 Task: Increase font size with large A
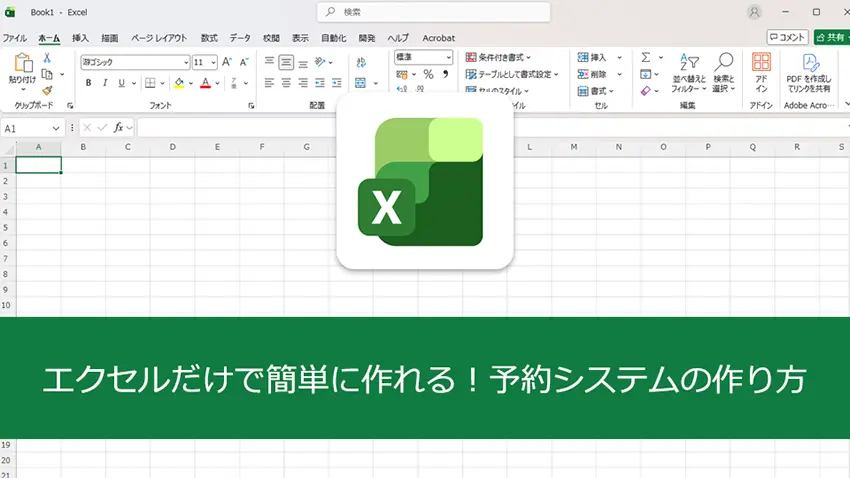(227, 62)
